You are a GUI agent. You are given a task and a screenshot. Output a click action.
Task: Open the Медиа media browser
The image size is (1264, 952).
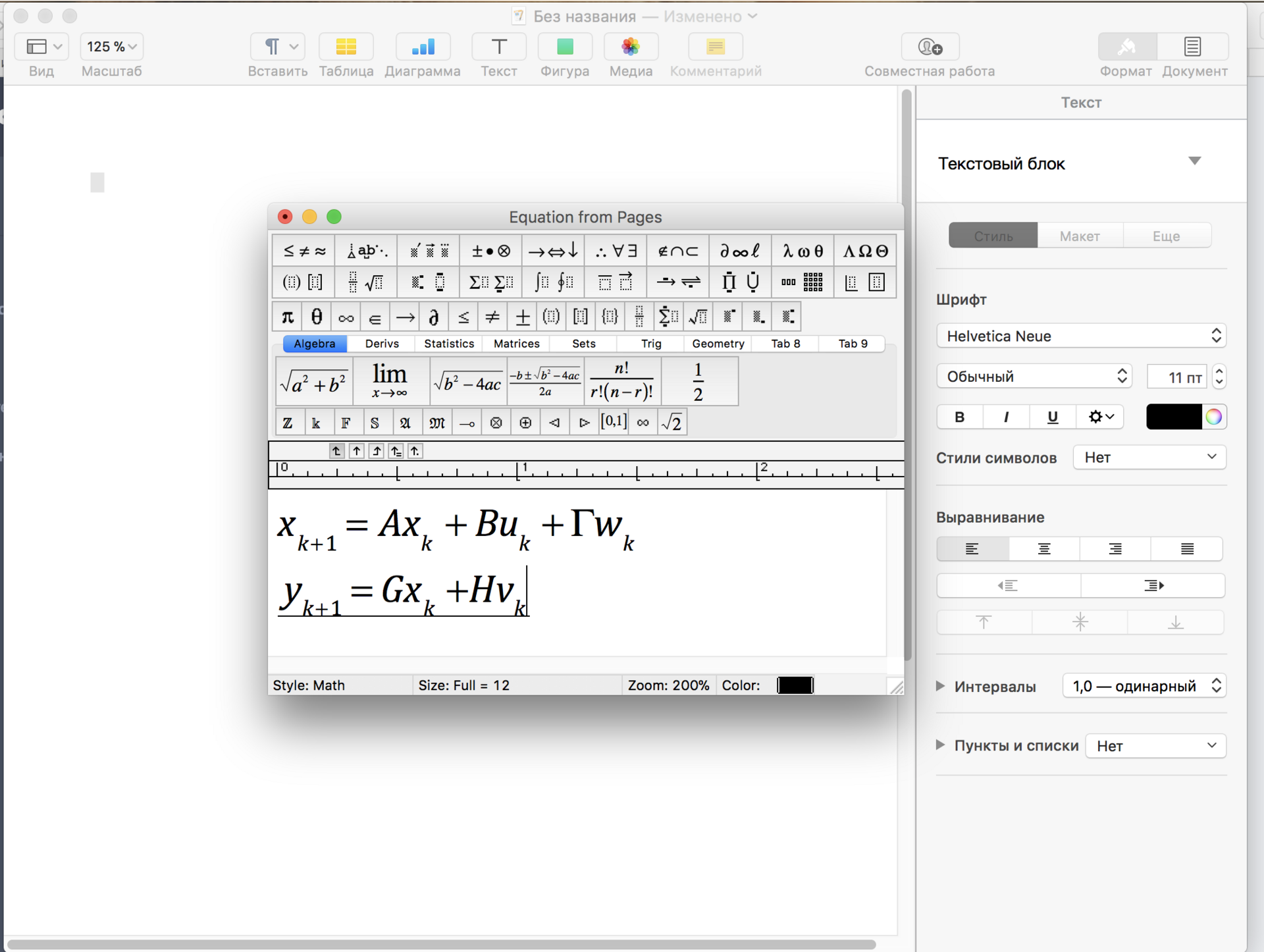tap(631, 47)
